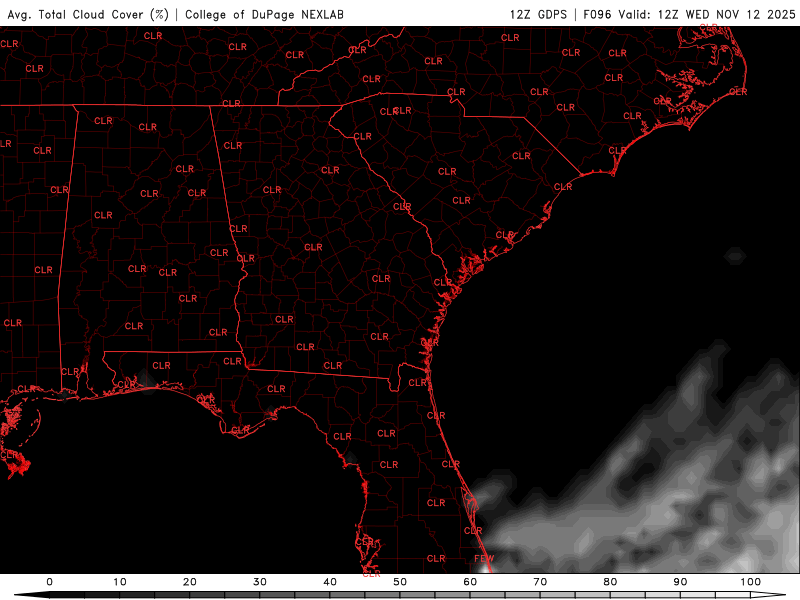Image resolution: width=800 pixels, height=600 pixels.
Task: Click the colorbar tick label '80'
Action: coord(610,582)
